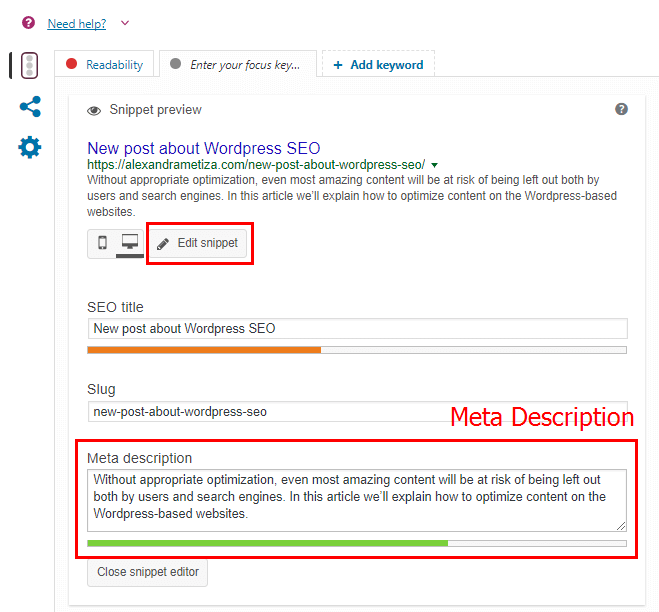
Task: Click the green snippet URL text
Action: tap(256, 165)
